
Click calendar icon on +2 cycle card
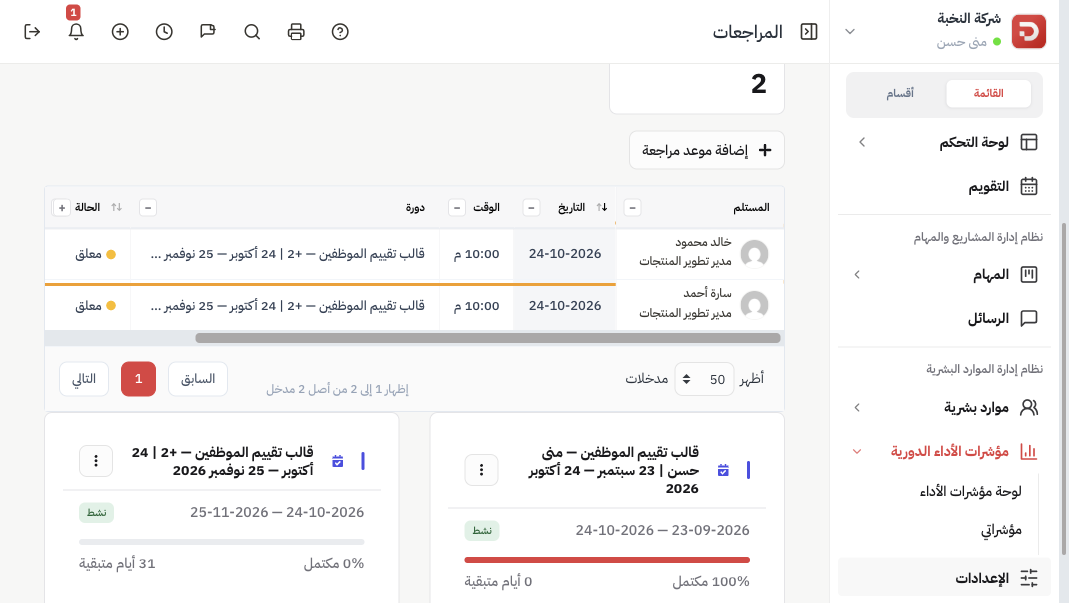(337, 461)
